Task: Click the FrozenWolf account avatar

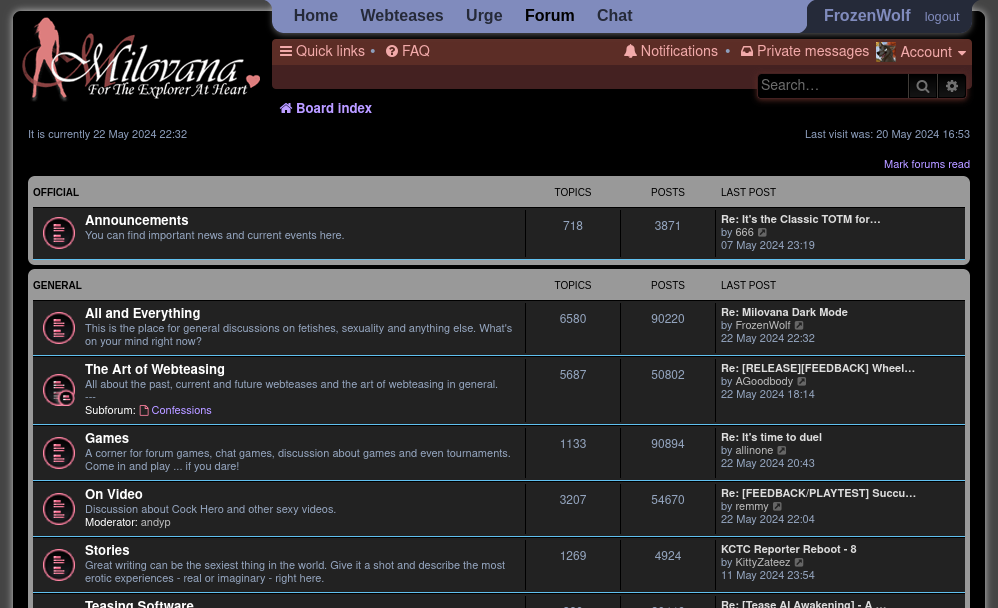Action: pyautogui.click(x=885, y=52)
